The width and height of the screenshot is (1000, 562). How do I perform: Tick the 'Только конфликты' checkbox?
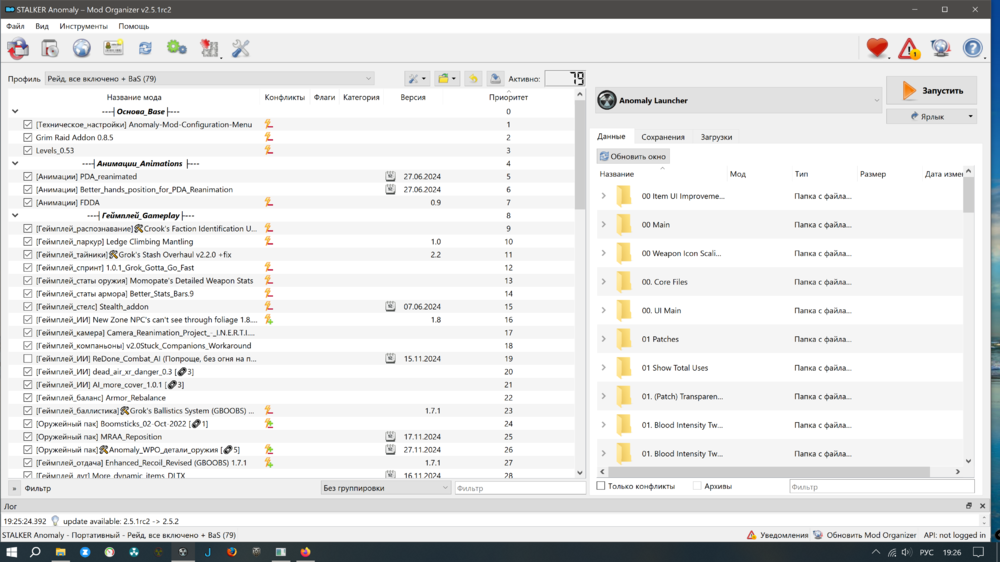tap(601, 486)
